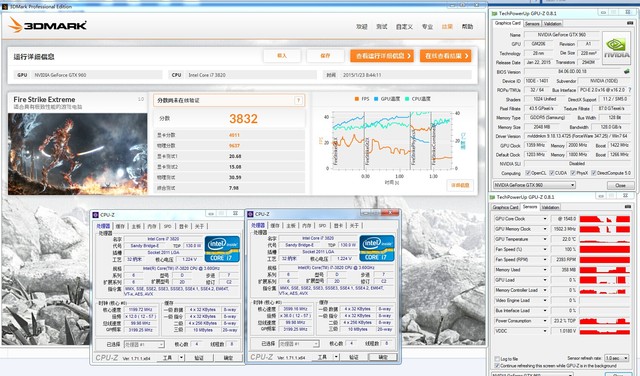This screenshot has height=376, width=640.
Task: Open the GPU Core Clock sensor dropdown
Action: click(544, 219)
